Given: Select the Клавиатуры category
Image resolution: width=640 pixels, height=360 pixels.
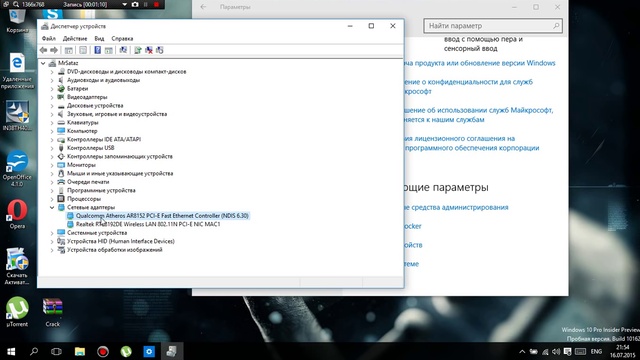Looking at the screenshot, I should click(x=82, y=122).
